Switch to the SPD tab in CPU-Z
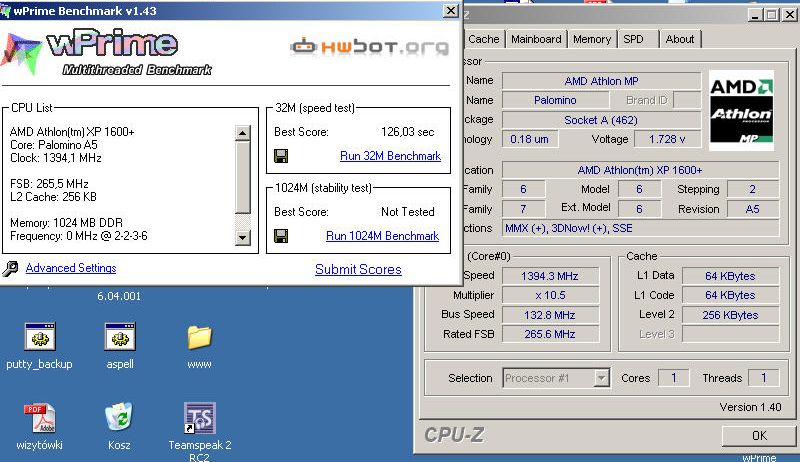The image size is (800, 462). (633, 39)
